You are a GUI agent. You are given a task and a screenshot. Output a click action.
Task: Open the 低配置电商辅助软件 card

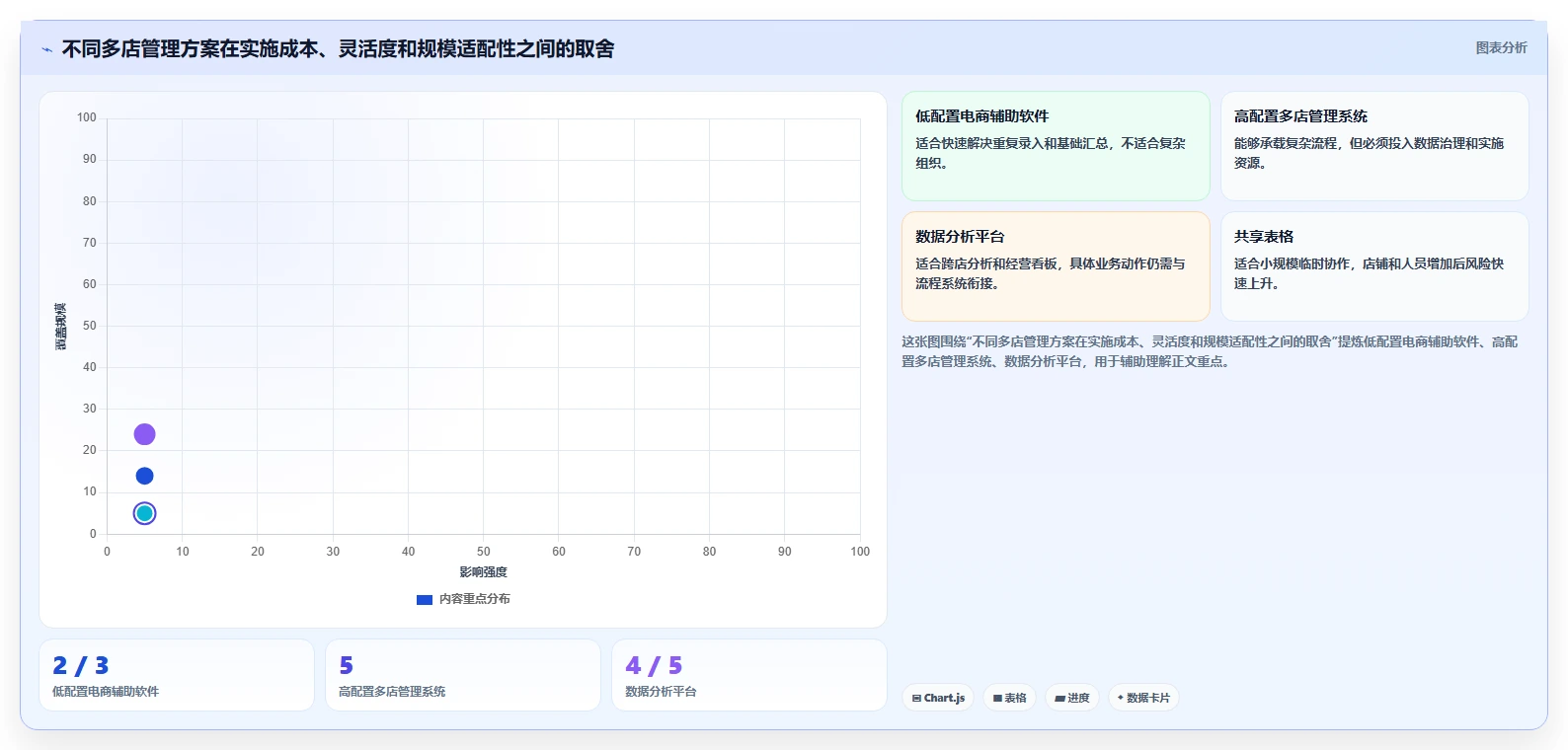1056,146
